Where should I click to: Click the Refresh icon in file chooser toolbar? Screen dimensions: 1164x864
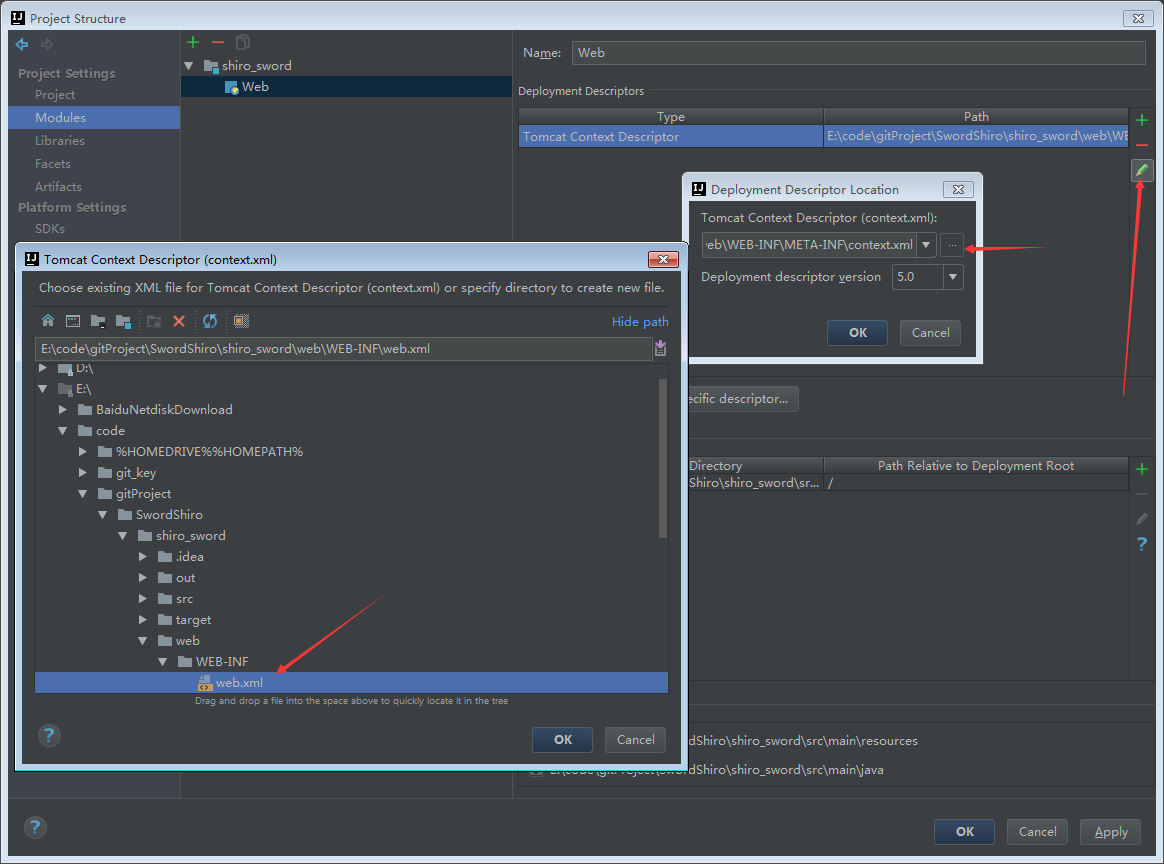(210, 321)
